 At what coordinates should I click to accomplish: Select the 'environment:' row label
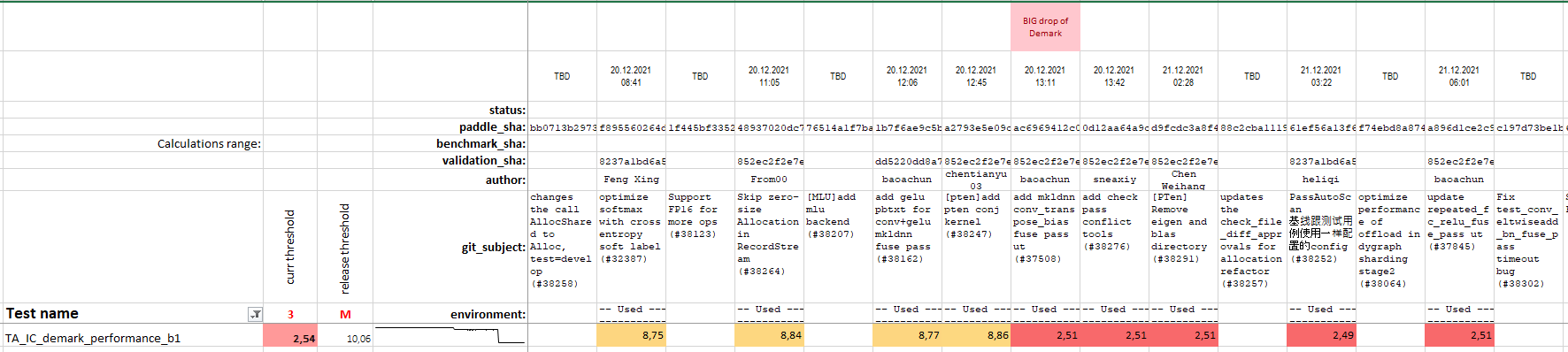(450, 314)
